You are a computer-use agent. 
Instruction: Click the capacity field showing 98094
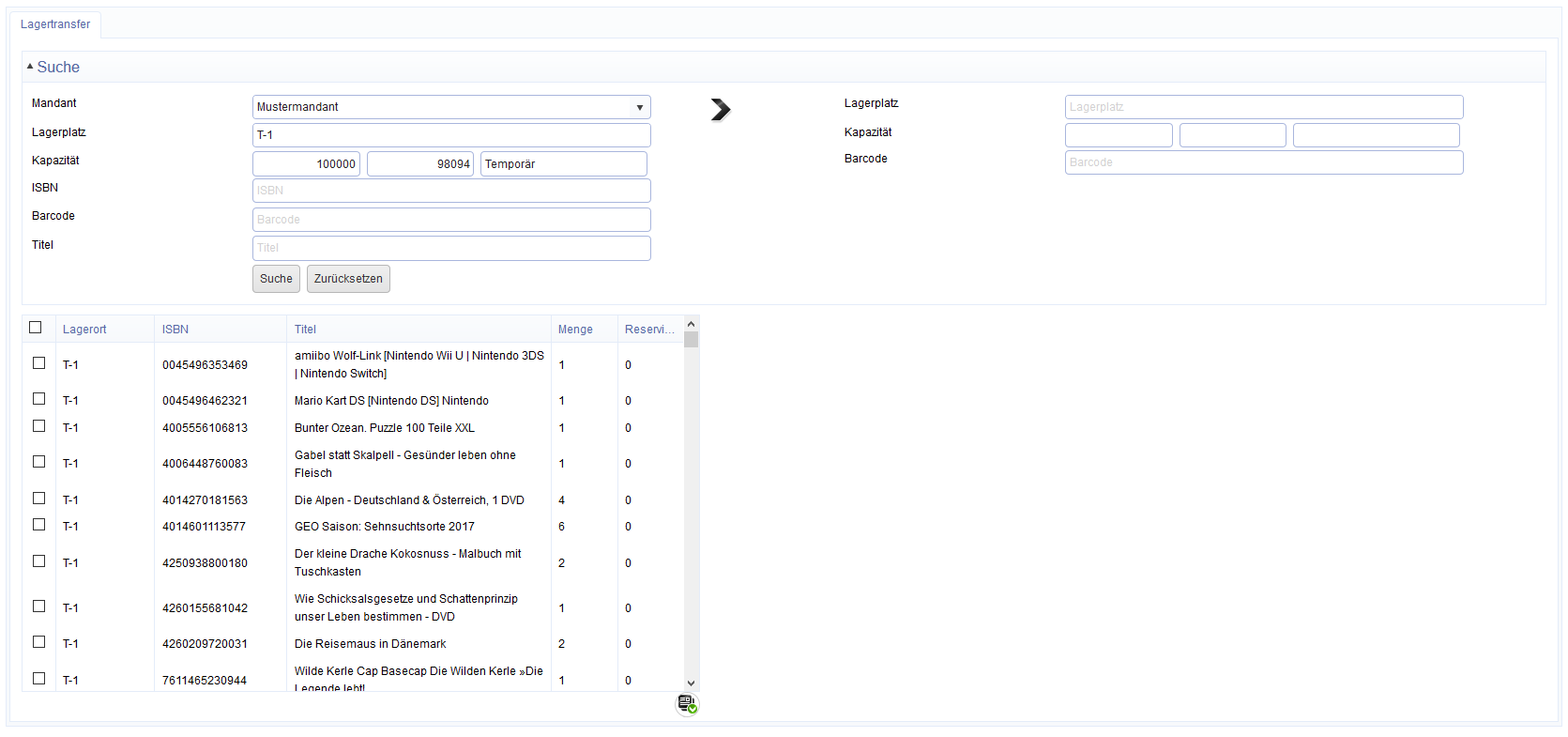[420, 164]
